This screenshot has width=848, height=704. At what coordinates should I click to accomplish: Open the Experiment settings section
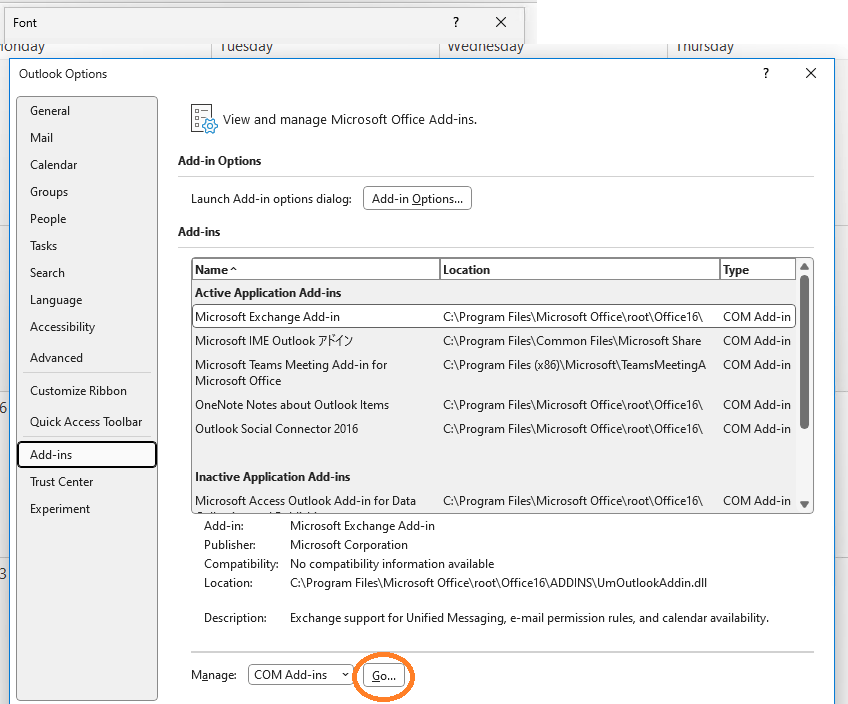point(60,508)
